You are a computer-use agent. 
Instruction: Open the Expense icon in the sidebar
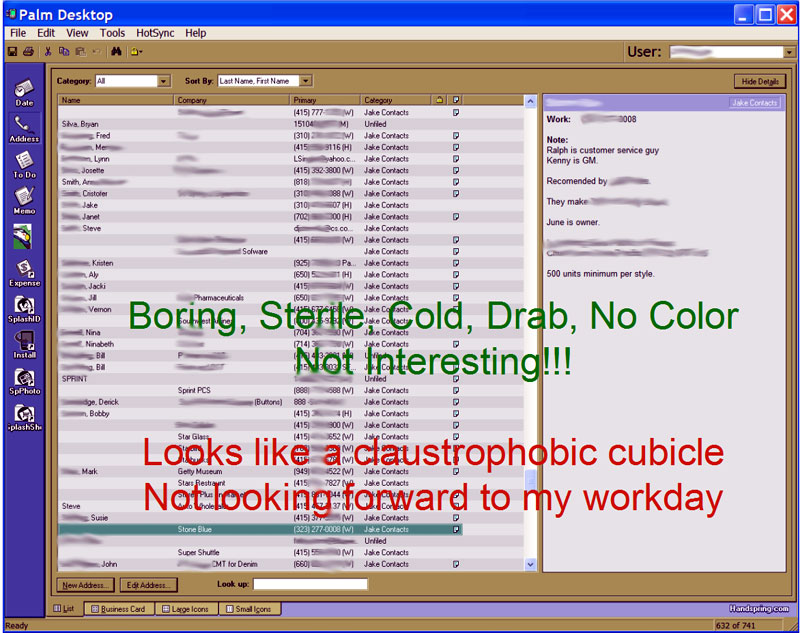click(24, 273)
